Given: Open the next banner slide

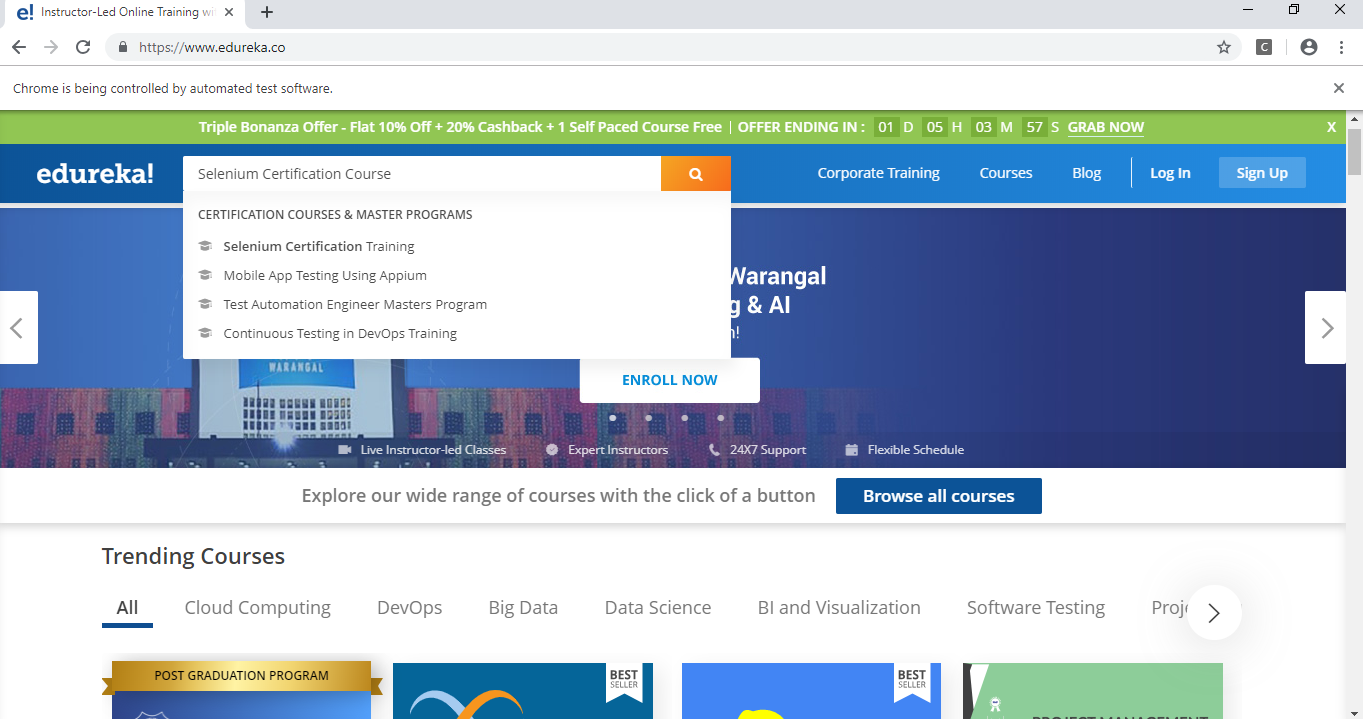Looking at the screenshot, I should click(1326, 327).
